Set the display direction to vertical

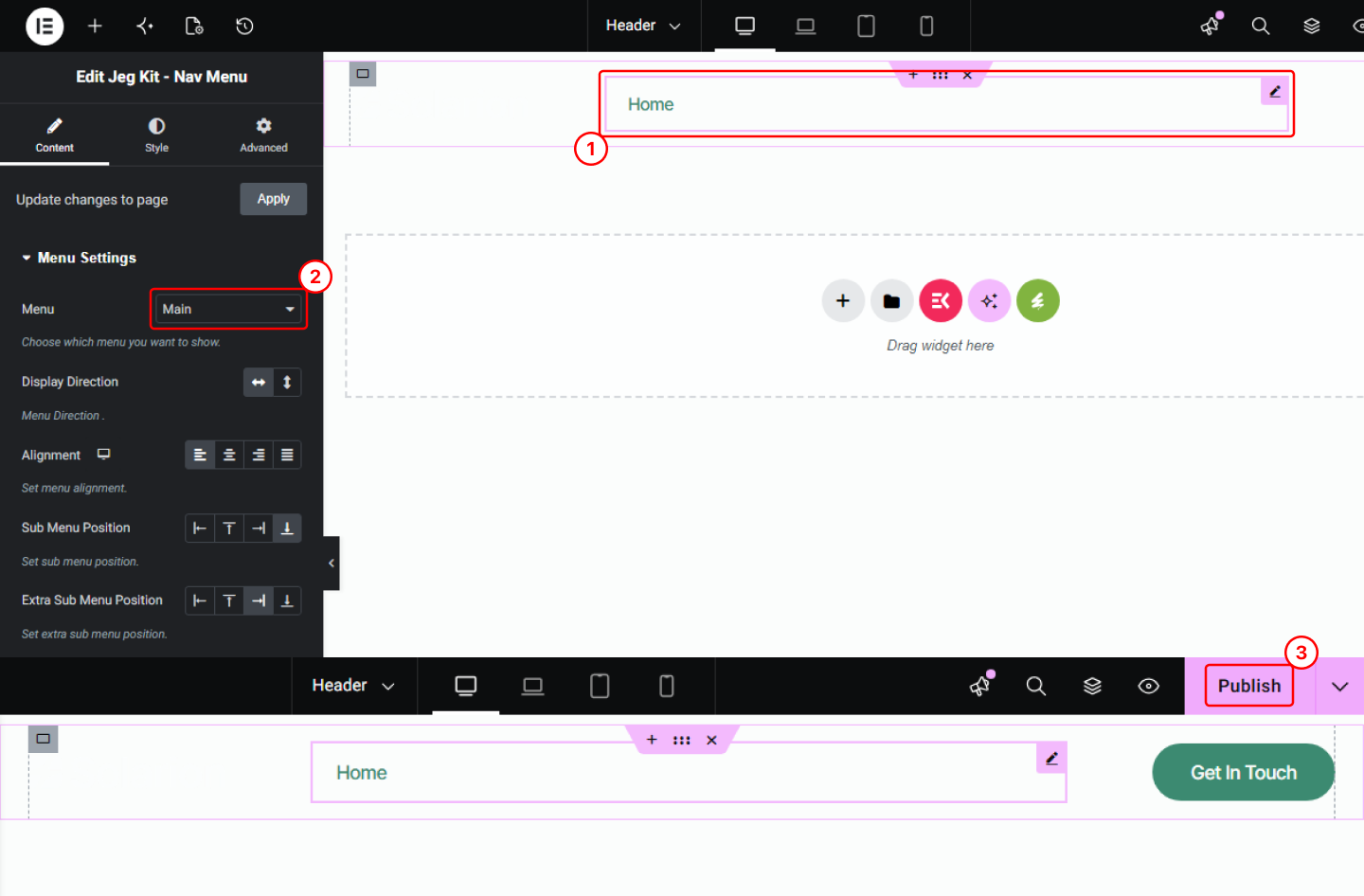(287, 383)
